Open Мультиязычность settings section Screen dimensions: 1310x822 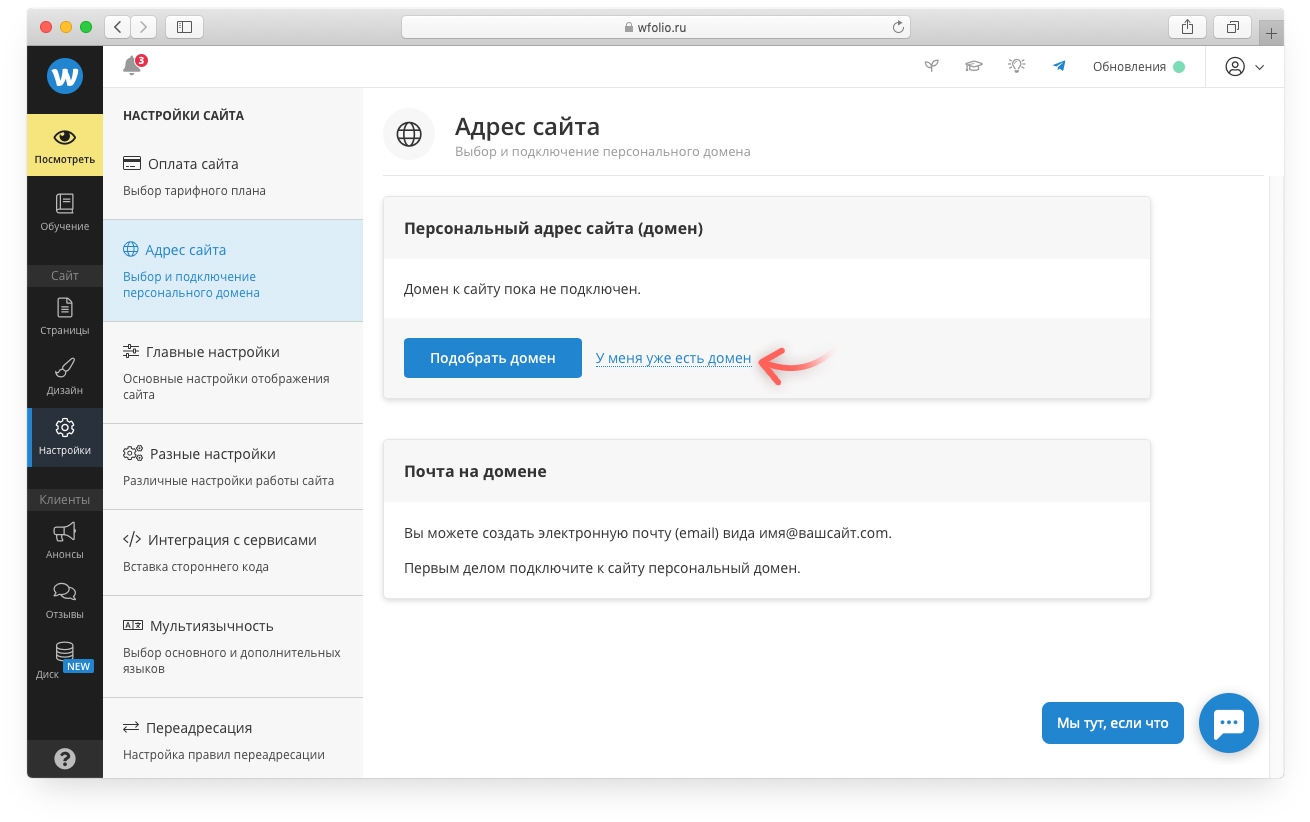[233, 647]
